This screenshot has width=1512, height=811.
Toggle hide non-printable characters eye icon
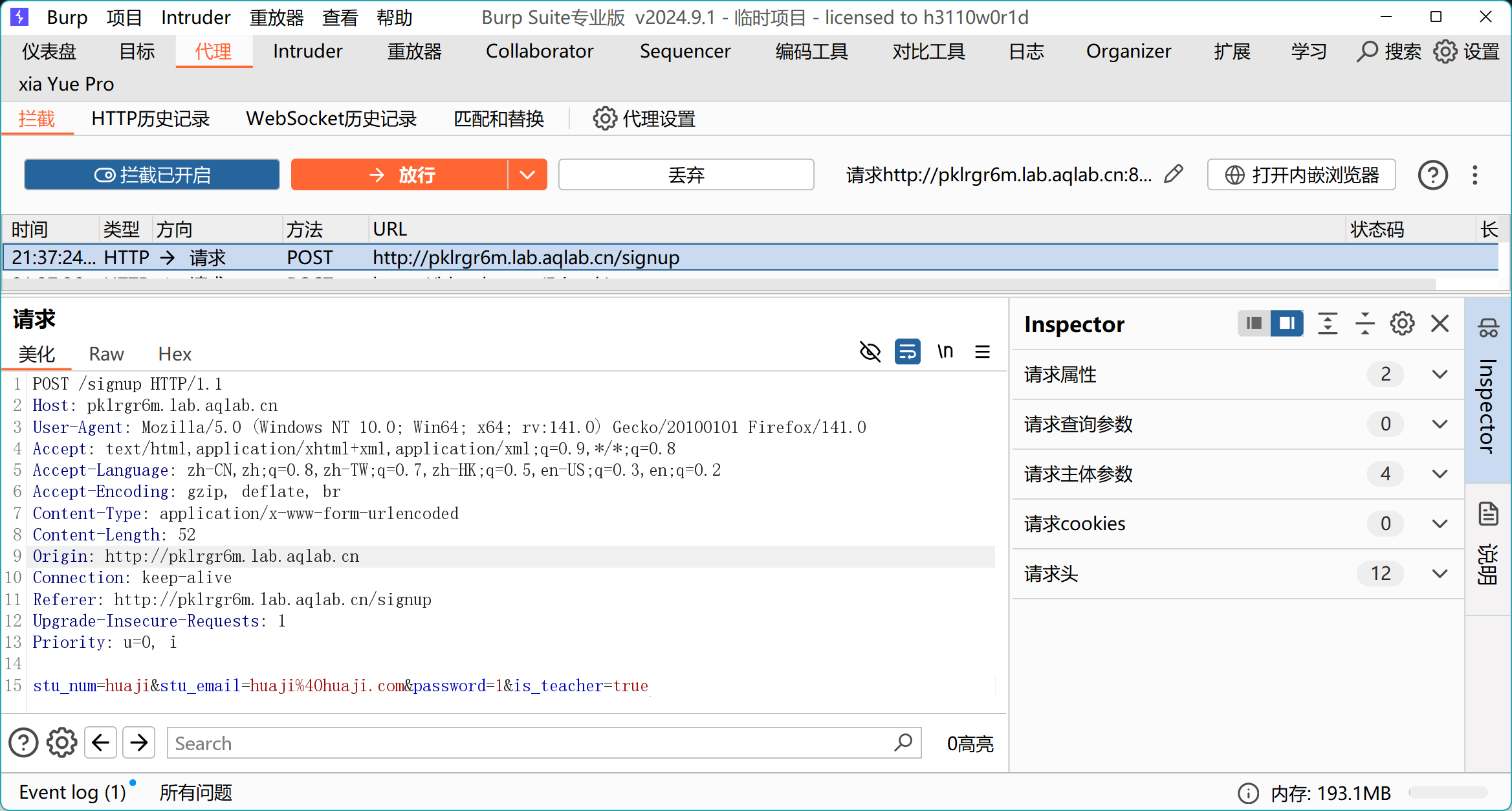[870, 351]
